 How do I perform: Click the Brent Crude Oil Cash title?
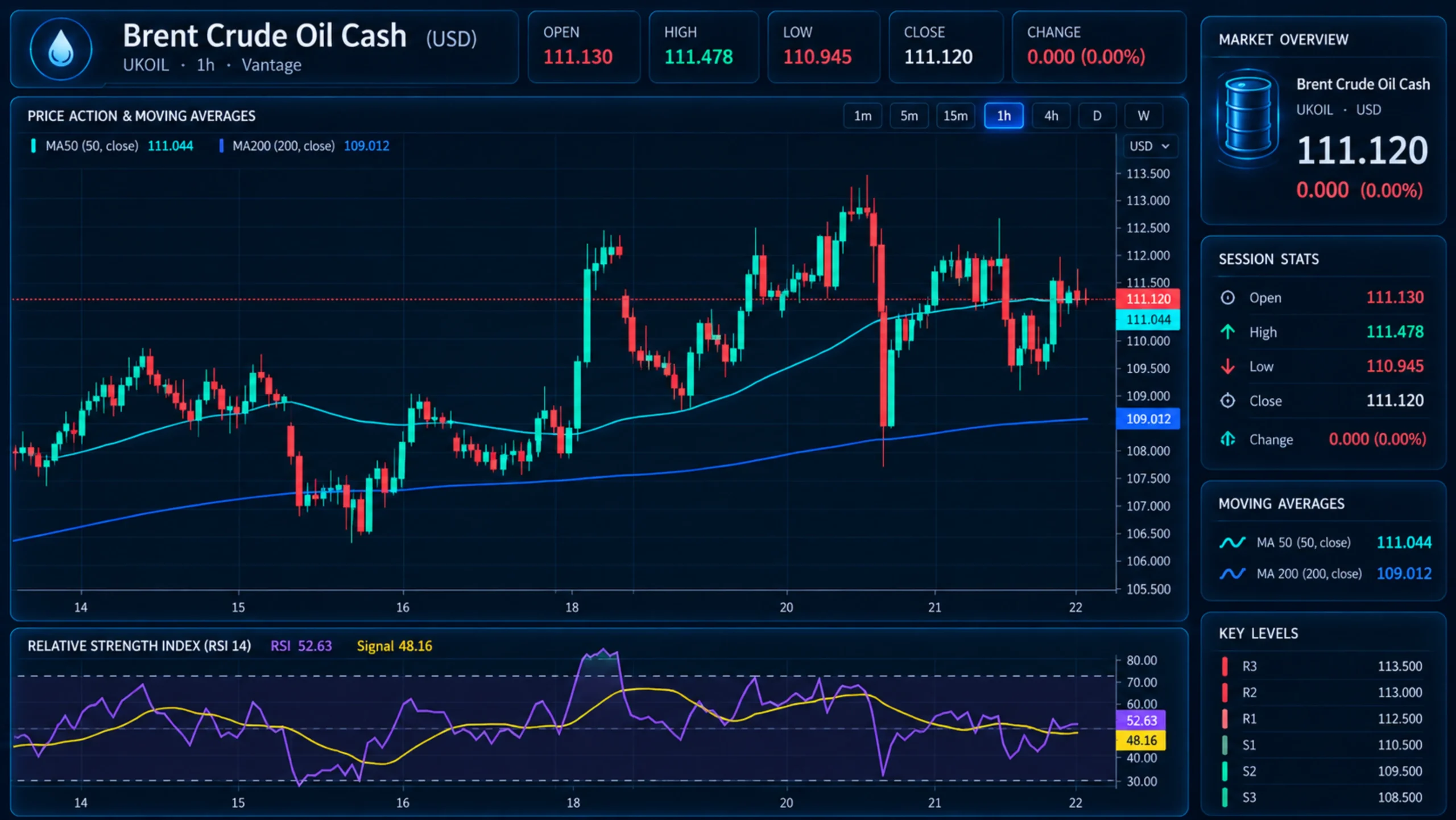pyautogui.click(x=264, y=36)
